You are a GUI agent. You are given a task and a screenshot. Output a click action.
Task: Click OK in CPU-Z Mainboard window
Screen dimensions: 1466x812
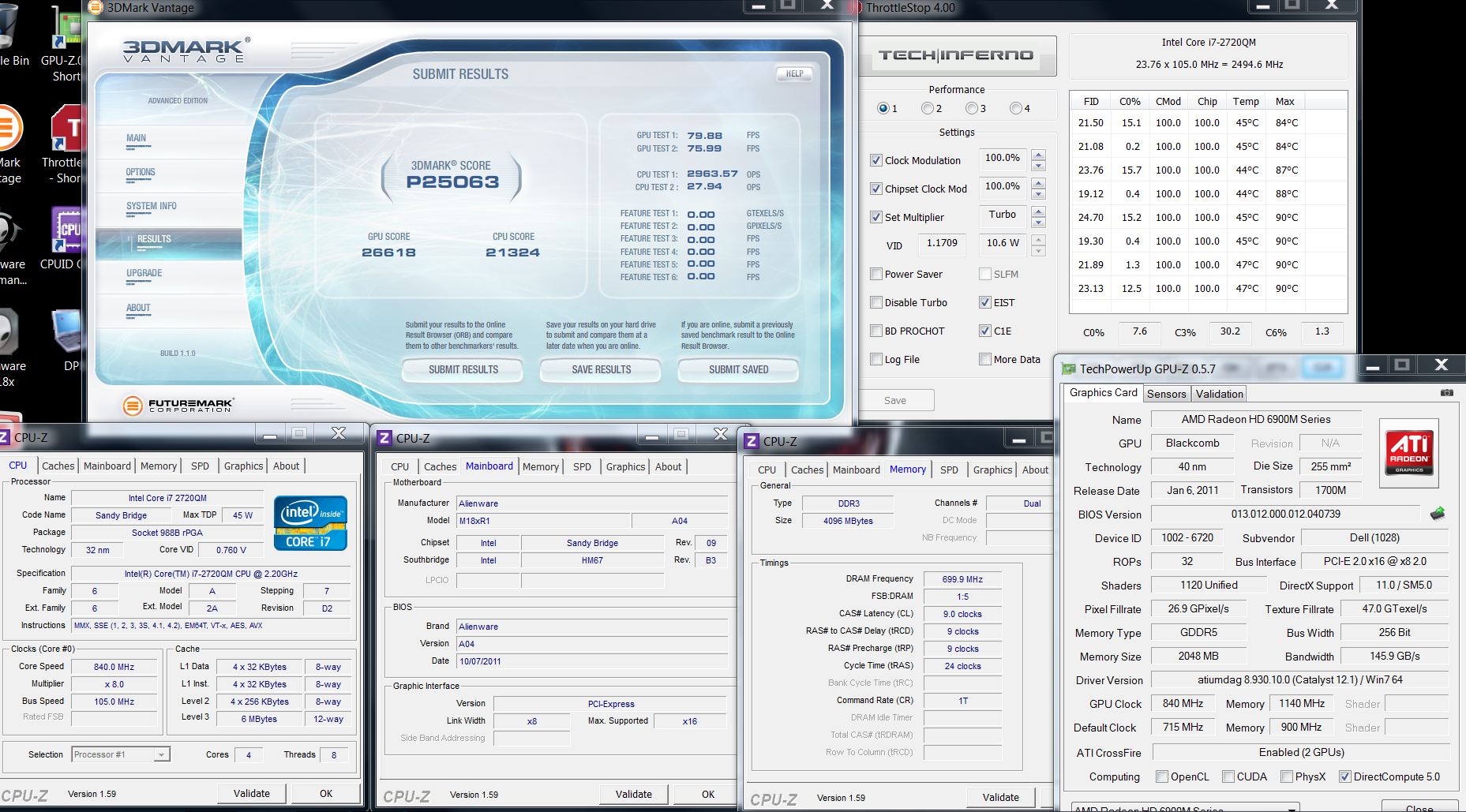[x=708, y=794]
